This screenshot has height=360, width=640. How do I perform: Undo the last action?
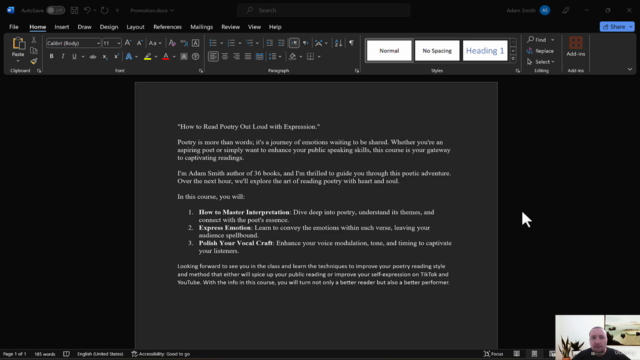[x=87, y=10]
